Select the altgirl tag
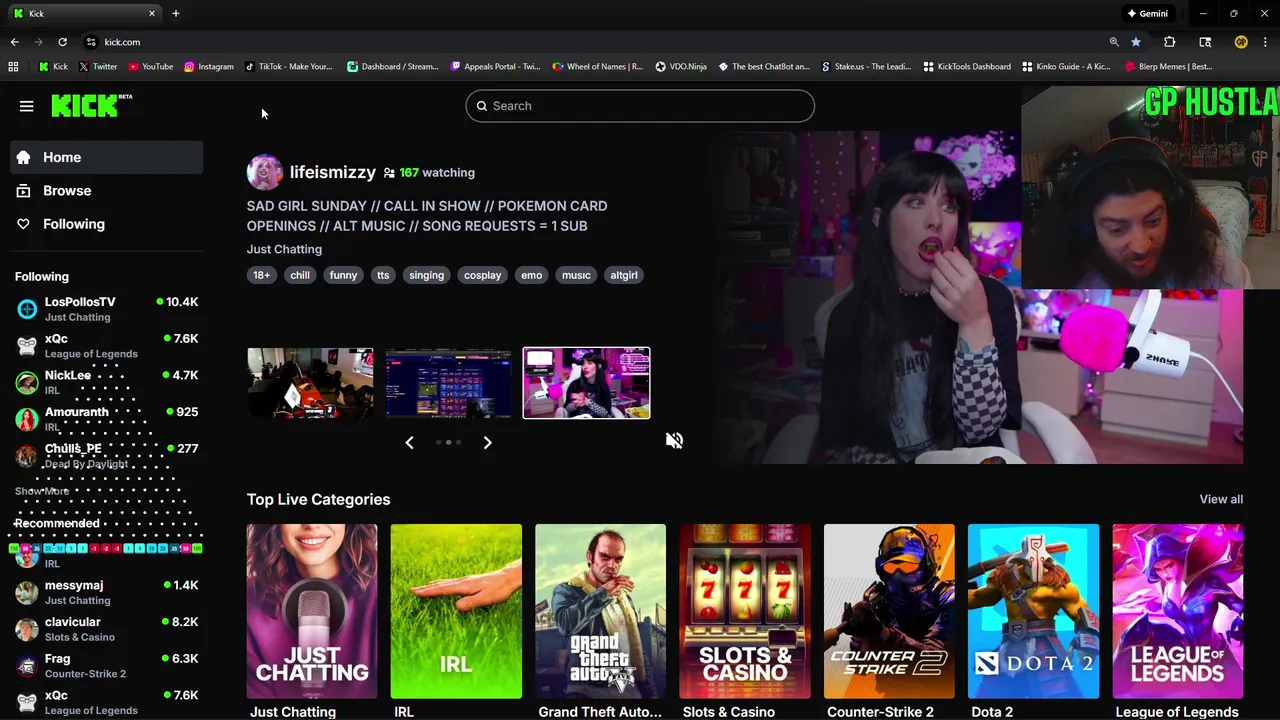The height and width of the screenshot is (720, 1280). tap(624, 275)
